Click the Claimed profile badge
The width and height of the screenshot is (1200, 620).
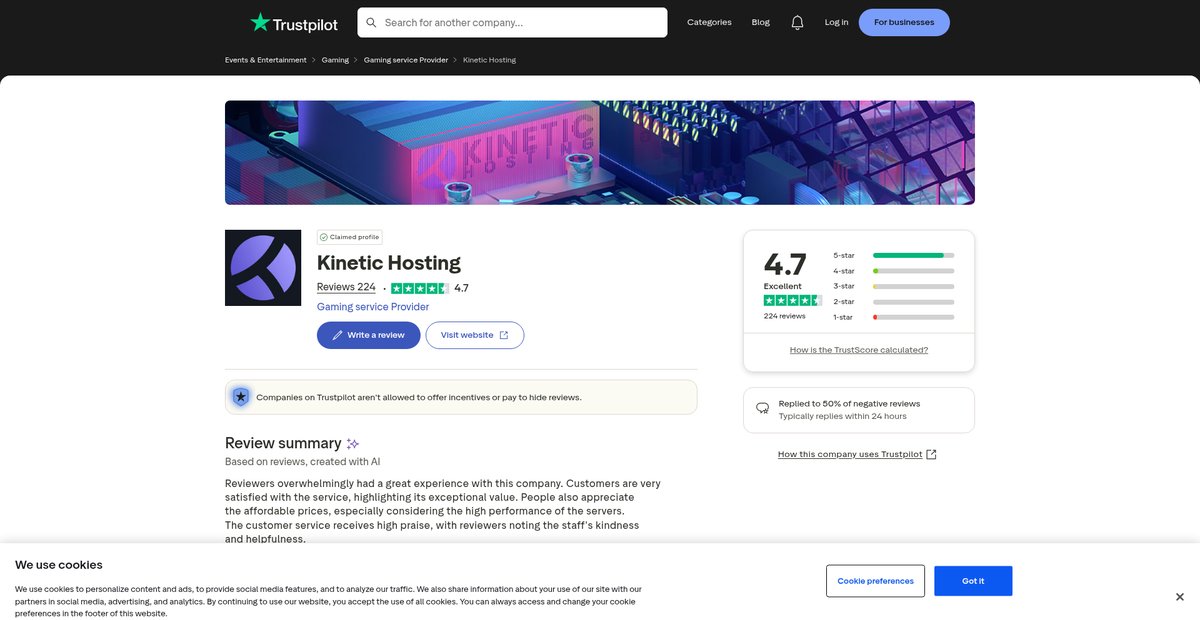click(x=350, y=237)
